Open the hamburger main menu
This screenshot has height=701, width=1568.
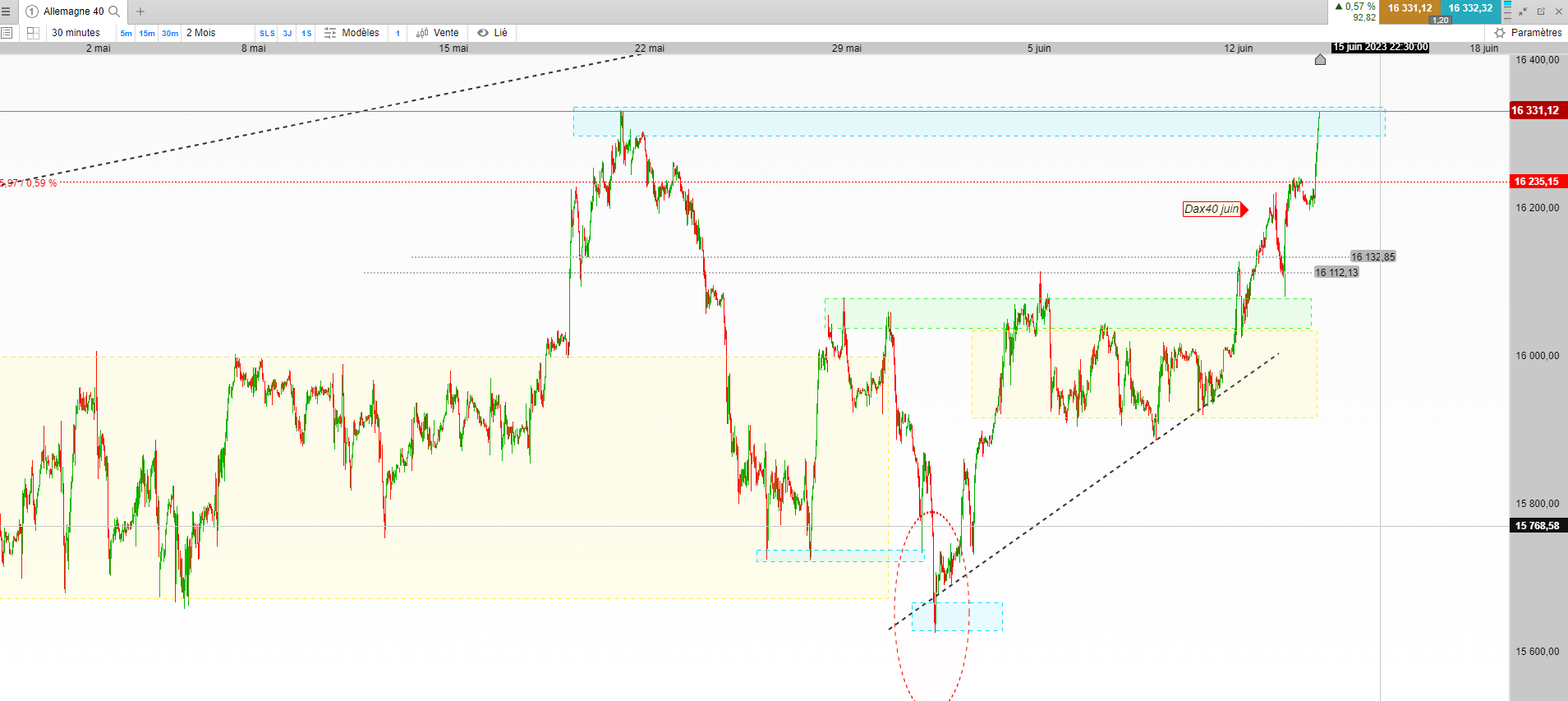coord(6,12)
